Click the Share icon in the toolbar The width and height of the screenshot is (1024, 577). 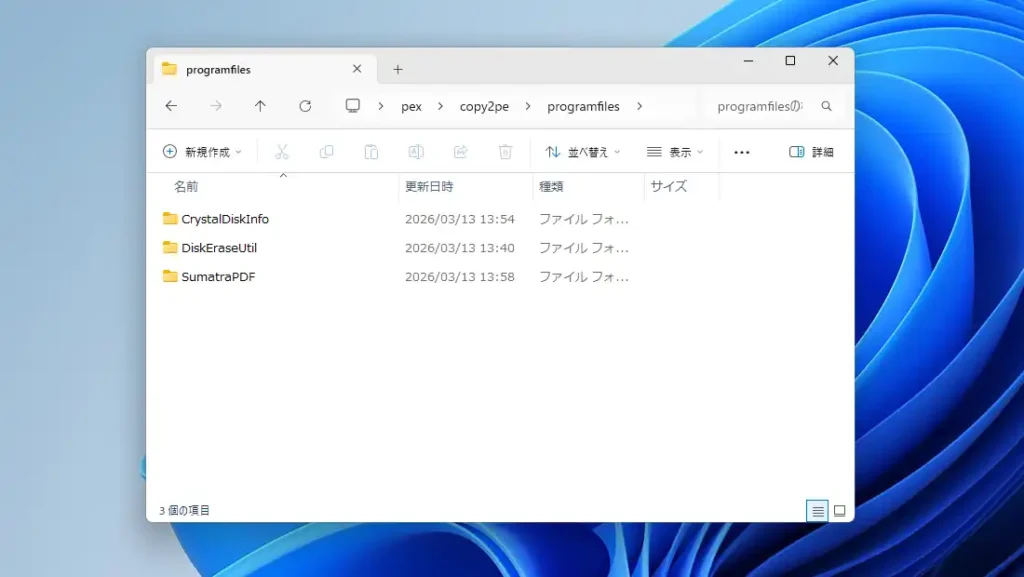pos(461,151)
